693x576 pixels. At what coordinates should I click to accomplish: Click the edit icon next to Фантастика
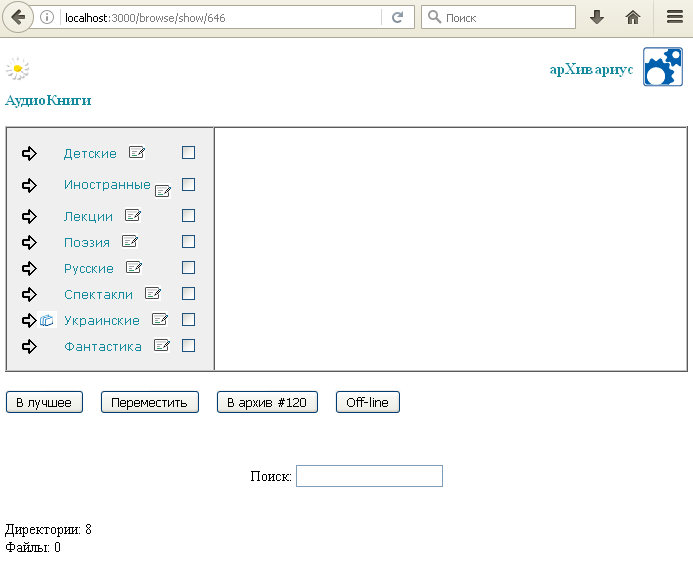tap(162, 346)
